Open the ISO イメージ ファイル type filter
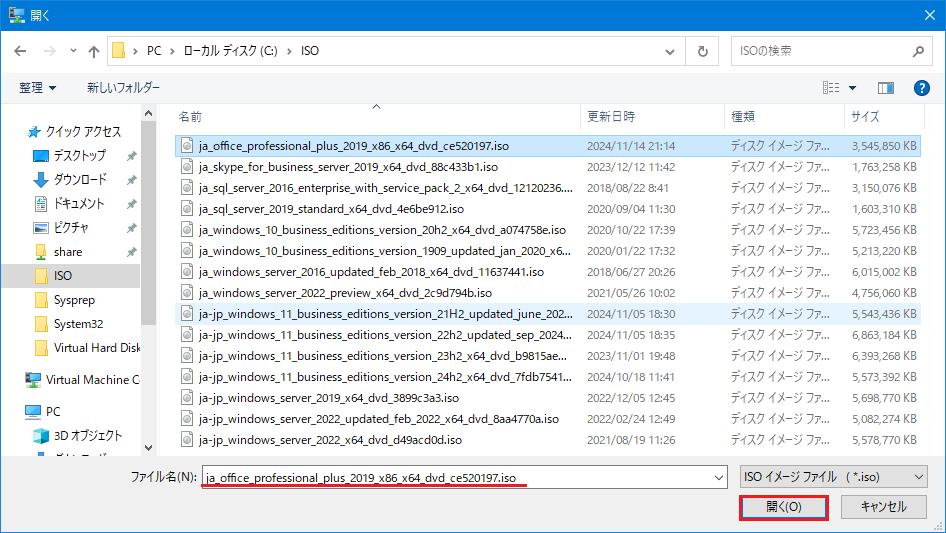Viewport: 946px width, 533px height. click(834, 477)
